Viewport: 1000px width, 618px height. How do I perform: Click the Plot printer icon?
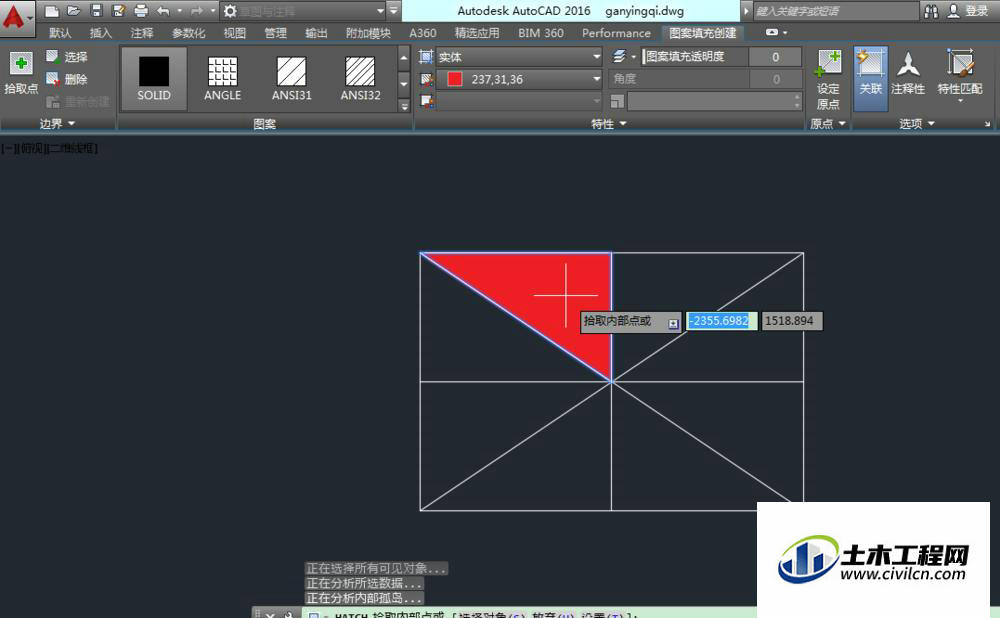(x=141, y=11)
